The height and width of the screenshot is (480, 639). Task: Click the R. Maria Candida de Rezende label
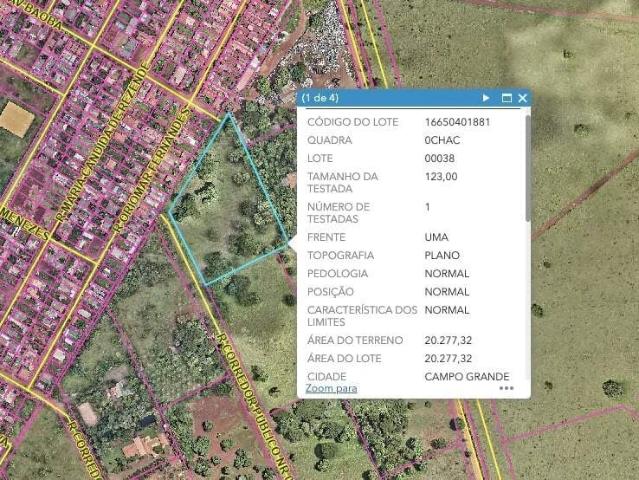pyautogui.click(x=102, y=143)
